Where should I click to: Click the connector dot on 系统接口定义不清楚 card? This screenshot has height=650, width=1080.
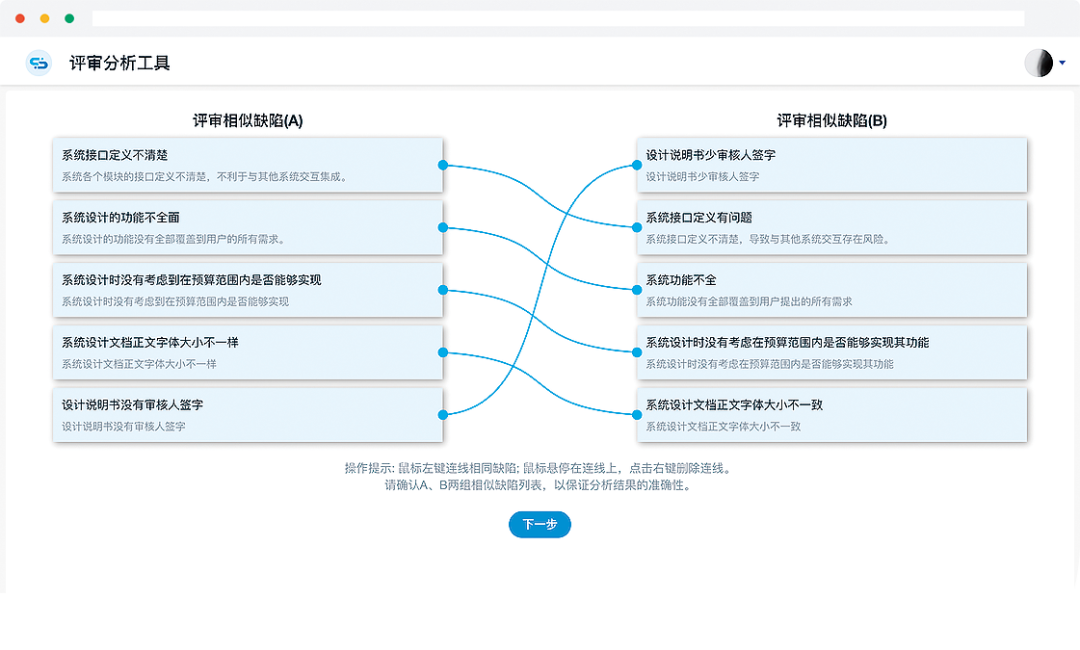pos(441,164)
